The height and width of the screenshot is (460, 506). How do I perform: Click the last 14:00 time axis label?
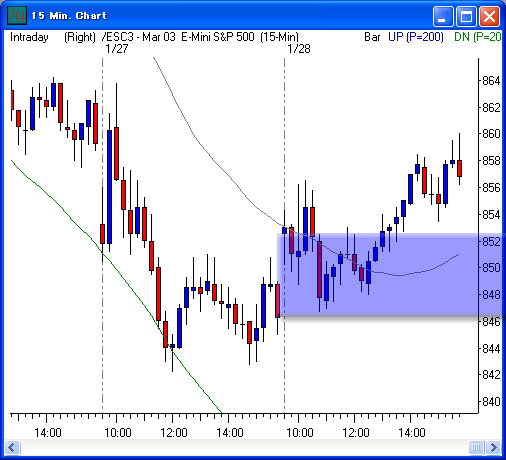412,433
